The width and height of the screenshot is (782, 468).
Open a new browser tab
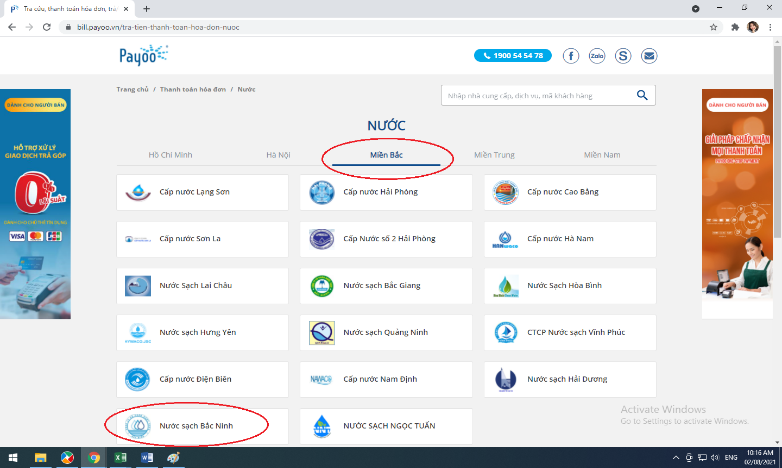(x=146, y=8)
